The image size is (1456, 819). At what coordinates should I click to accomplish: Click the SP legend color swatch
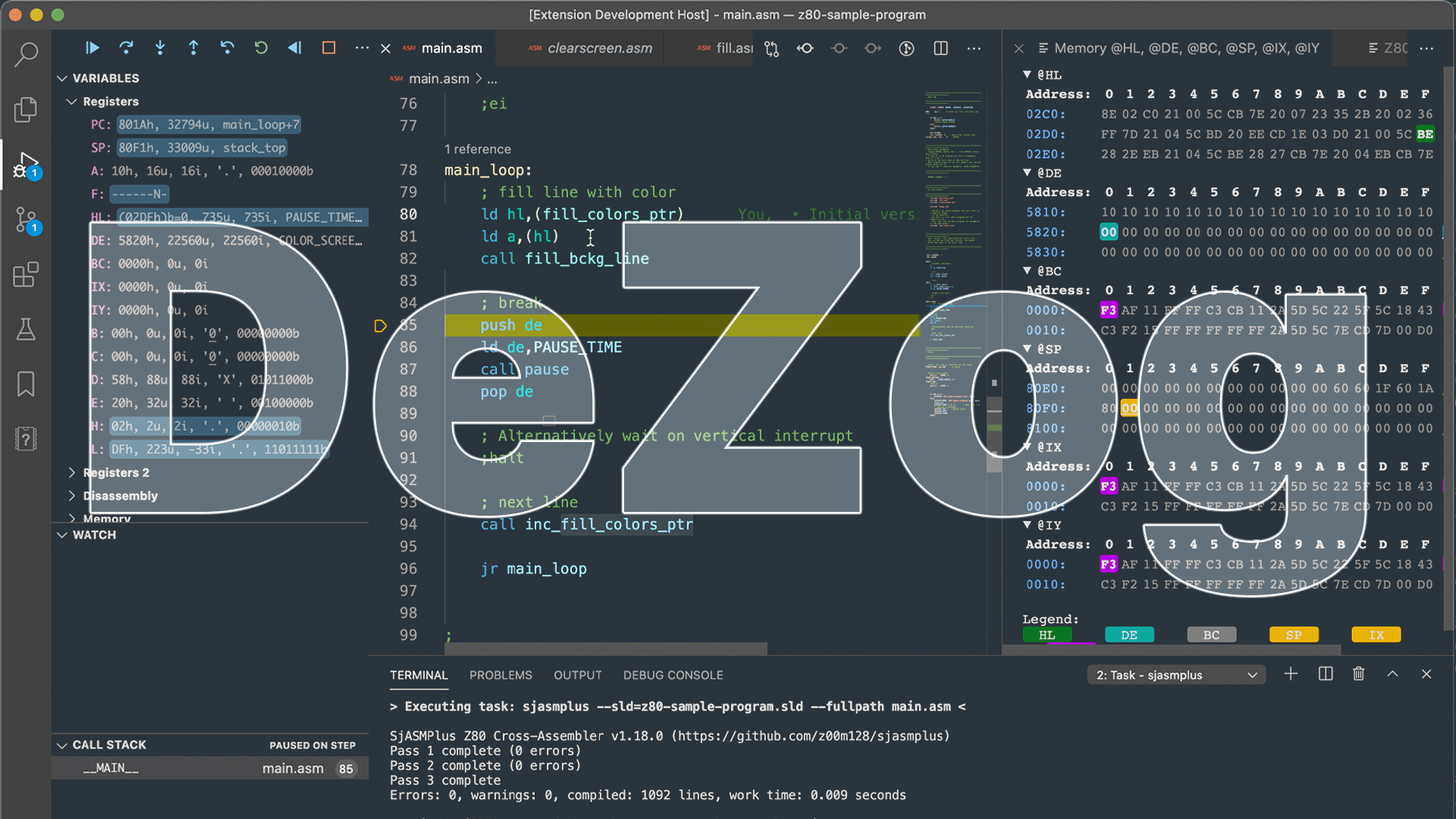click(x=1294, y=635)
